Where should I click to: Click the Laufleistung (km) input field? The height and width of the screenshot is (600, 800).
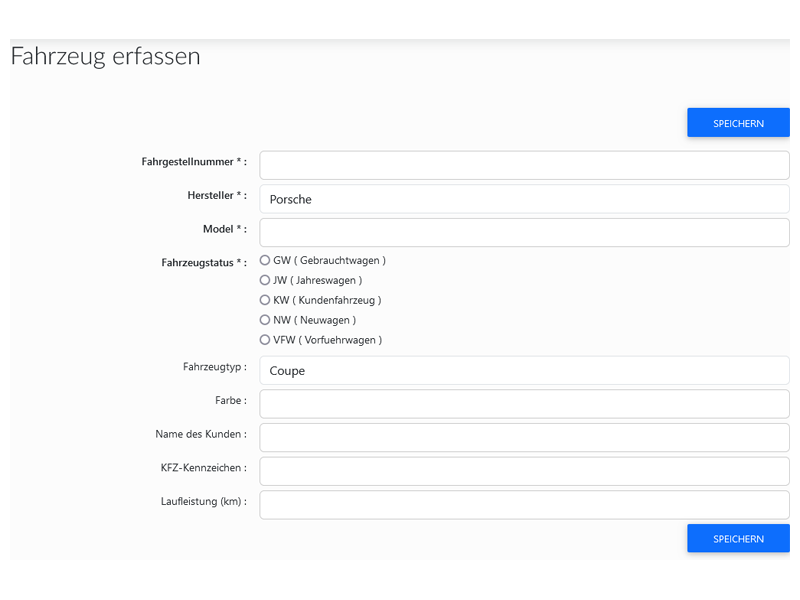(x=524, y=505)
